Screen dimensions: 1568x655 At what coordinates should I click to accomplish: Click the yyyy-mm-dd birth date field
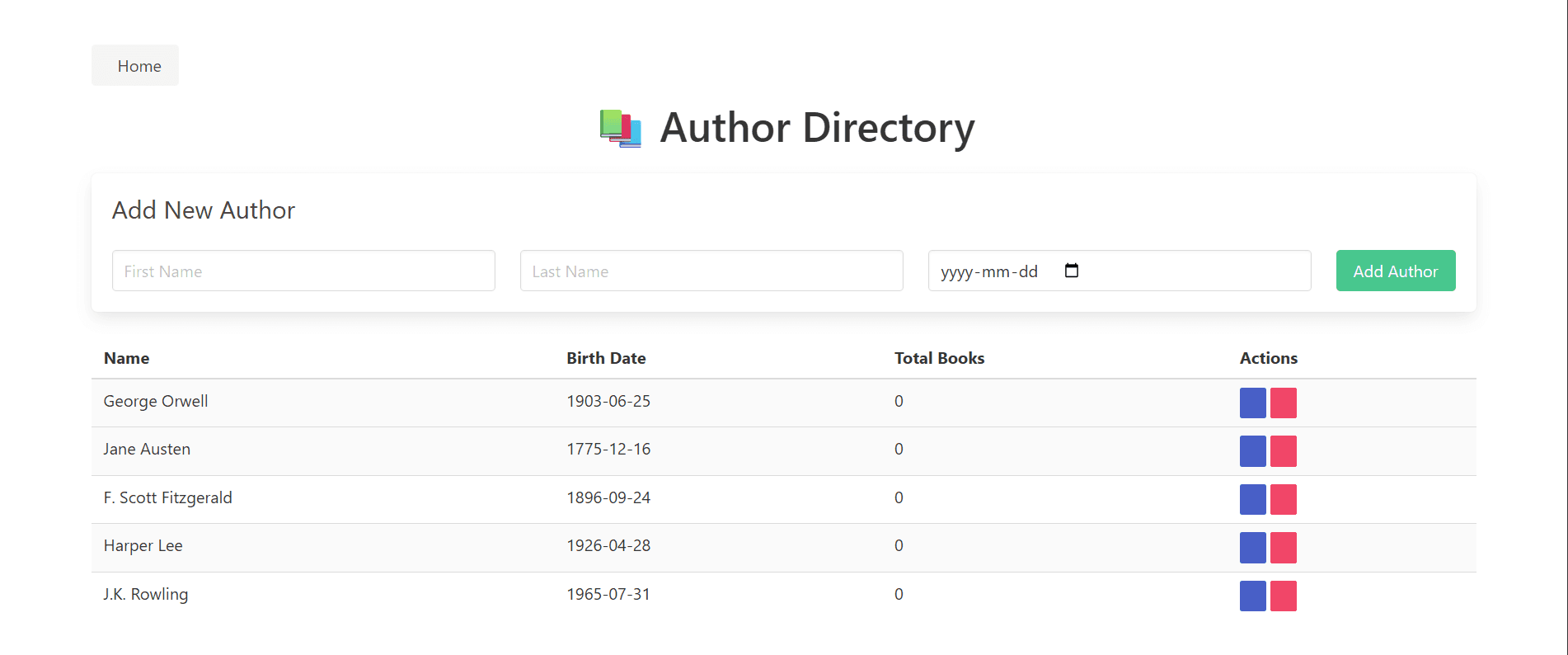pos(1120,271)
